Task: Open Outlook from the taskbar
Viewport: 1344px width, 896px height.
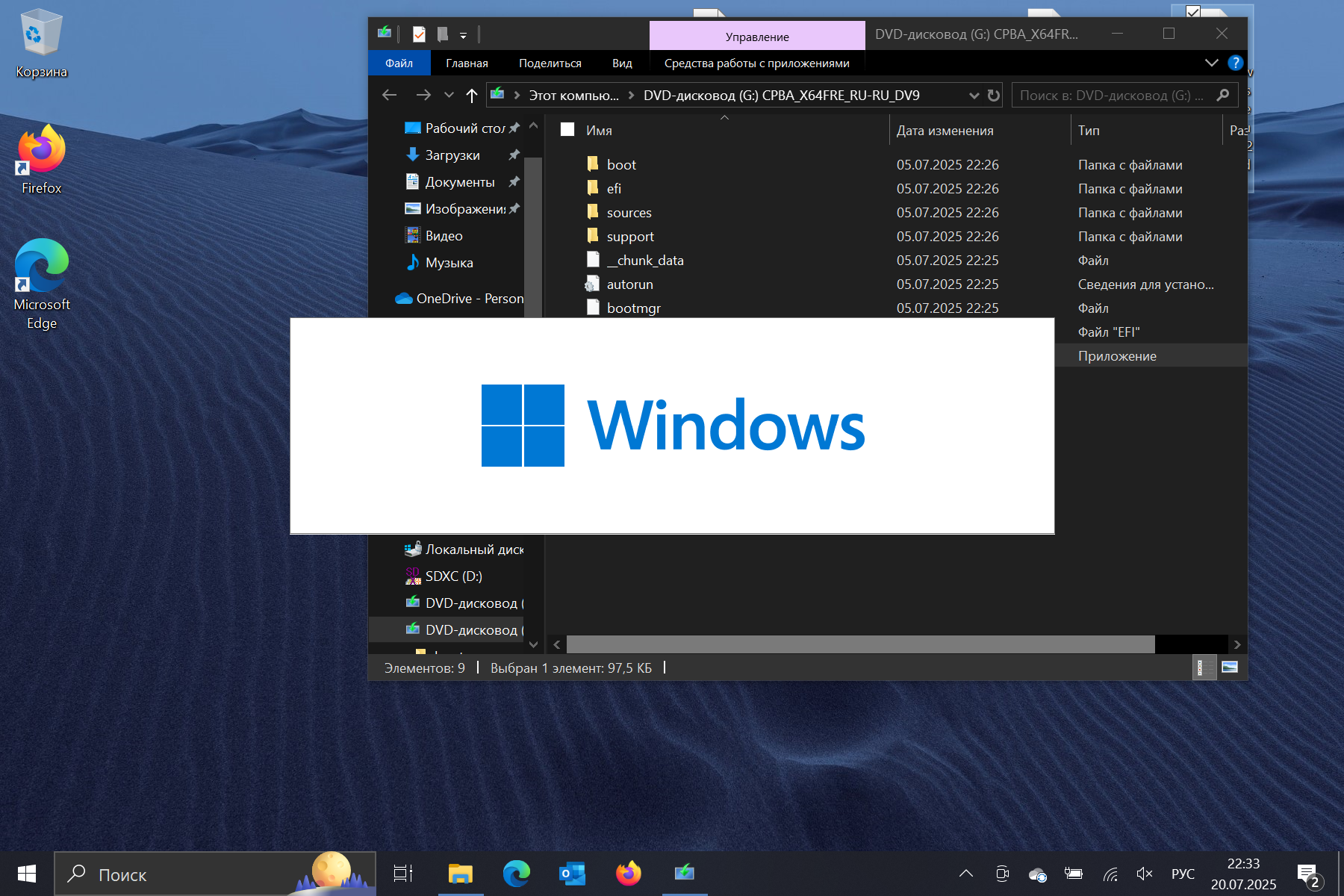Action: coord(572,874)
